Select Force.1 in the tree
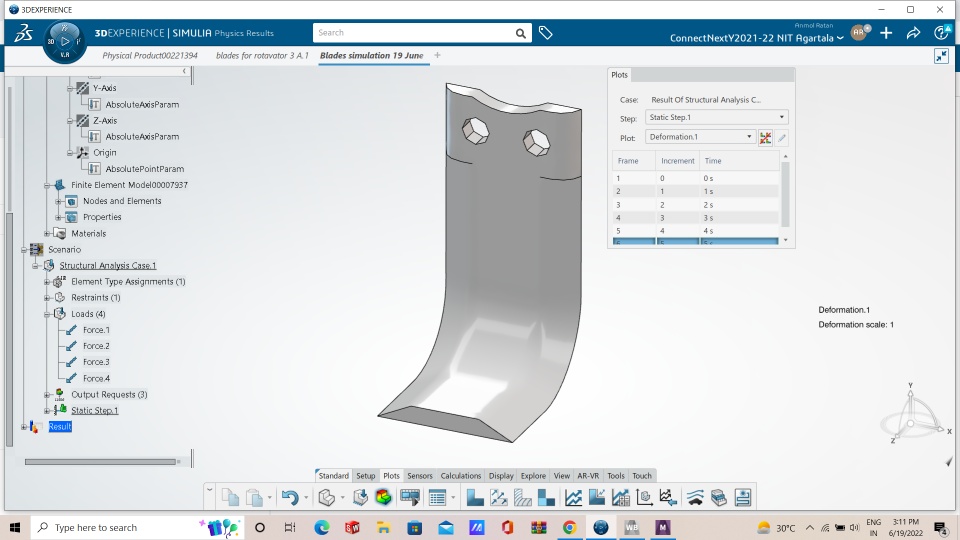This screenshot has height=540, width=960. [x=96, y=330]
